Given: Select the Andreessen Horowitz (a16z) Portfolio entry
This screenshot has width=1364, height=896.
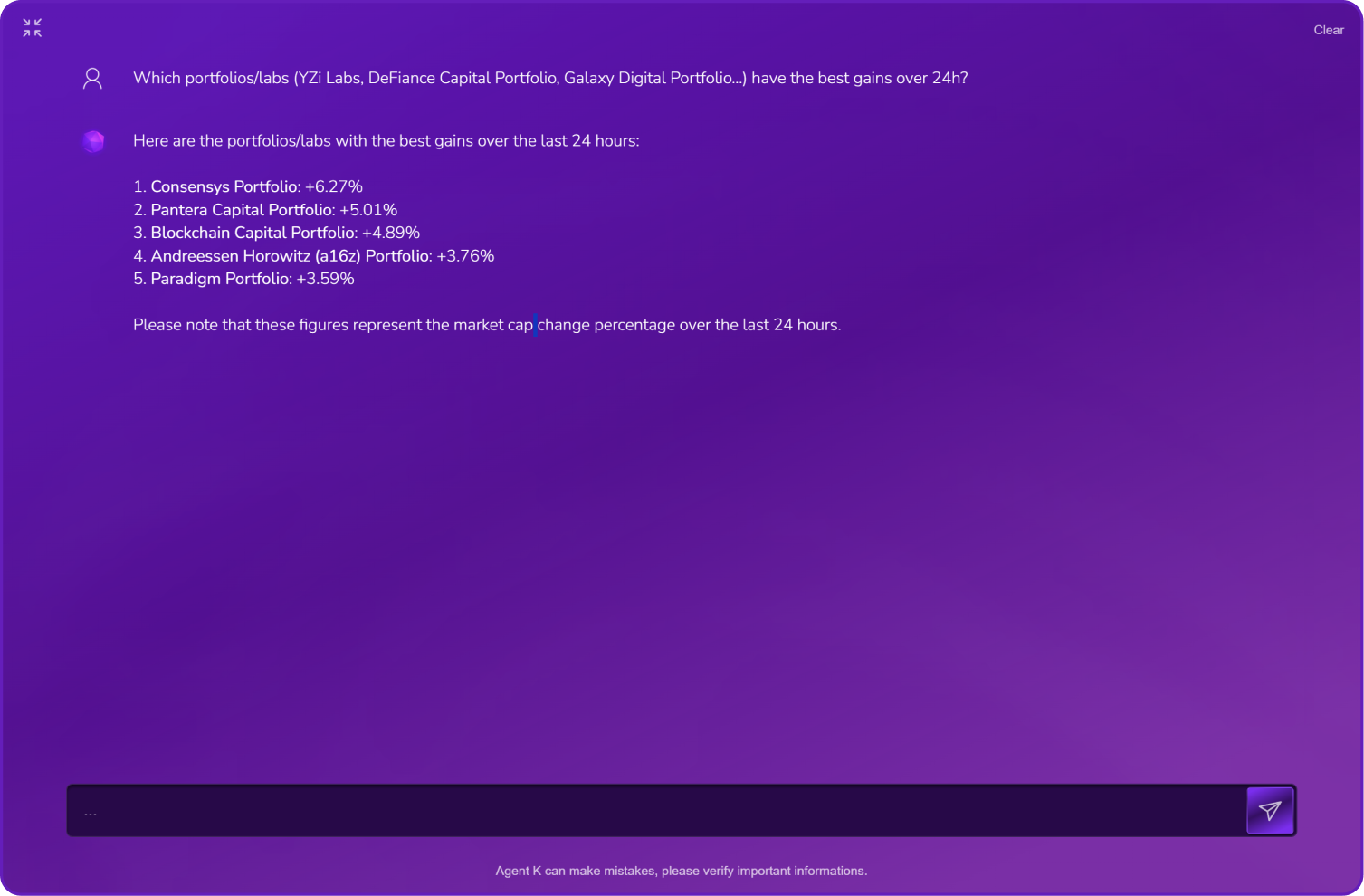Looking at the screenshot, I should [313, 256].
